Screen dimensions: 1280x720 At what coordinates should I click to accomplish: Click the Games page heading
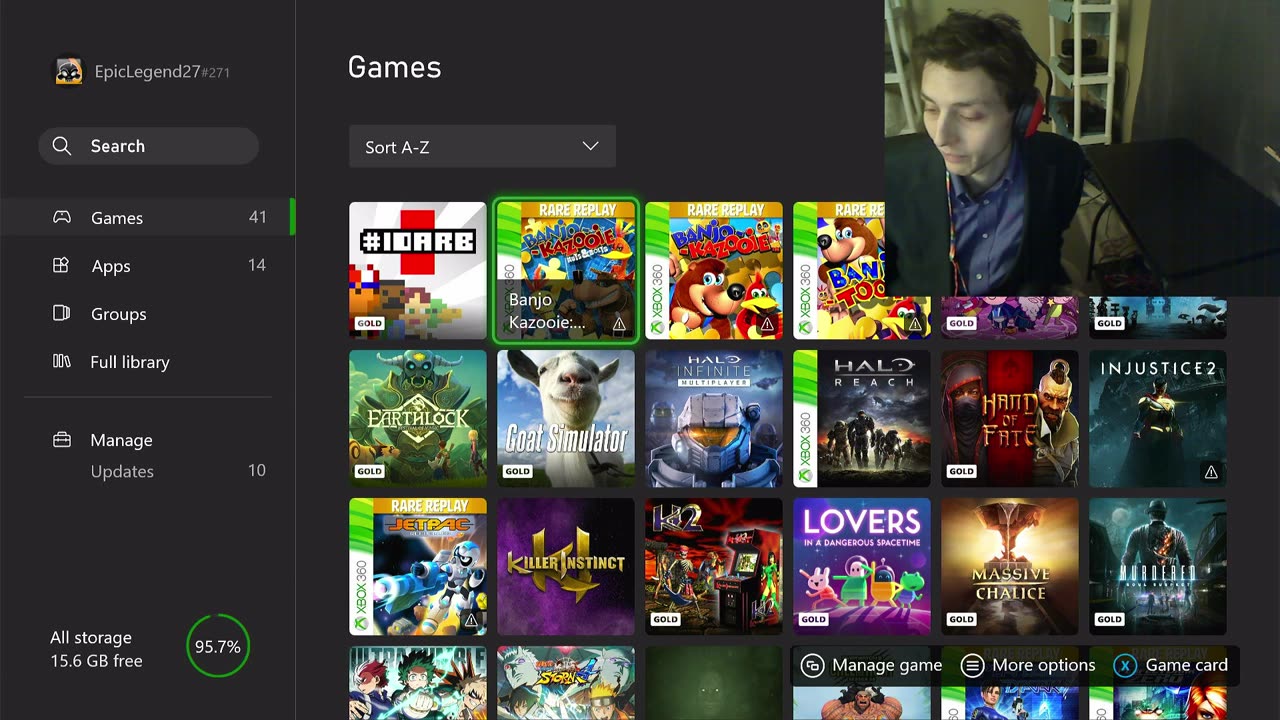point(394,67)
